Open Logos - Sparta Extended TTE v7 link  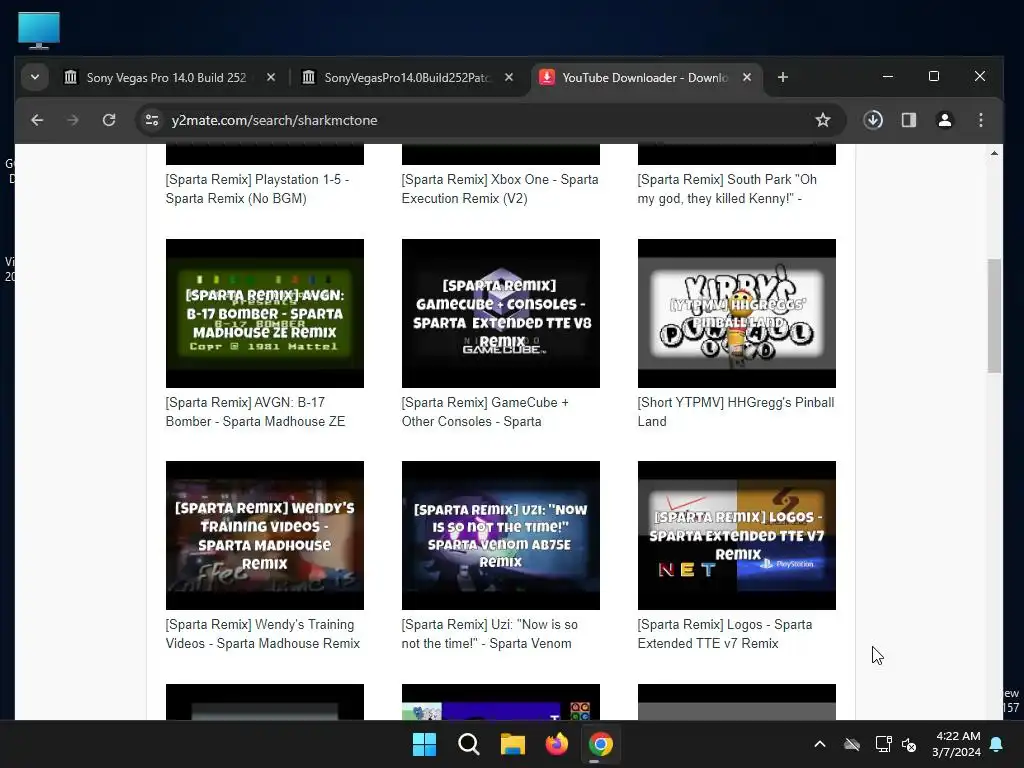pyautogui.click(x=725, y=634)
